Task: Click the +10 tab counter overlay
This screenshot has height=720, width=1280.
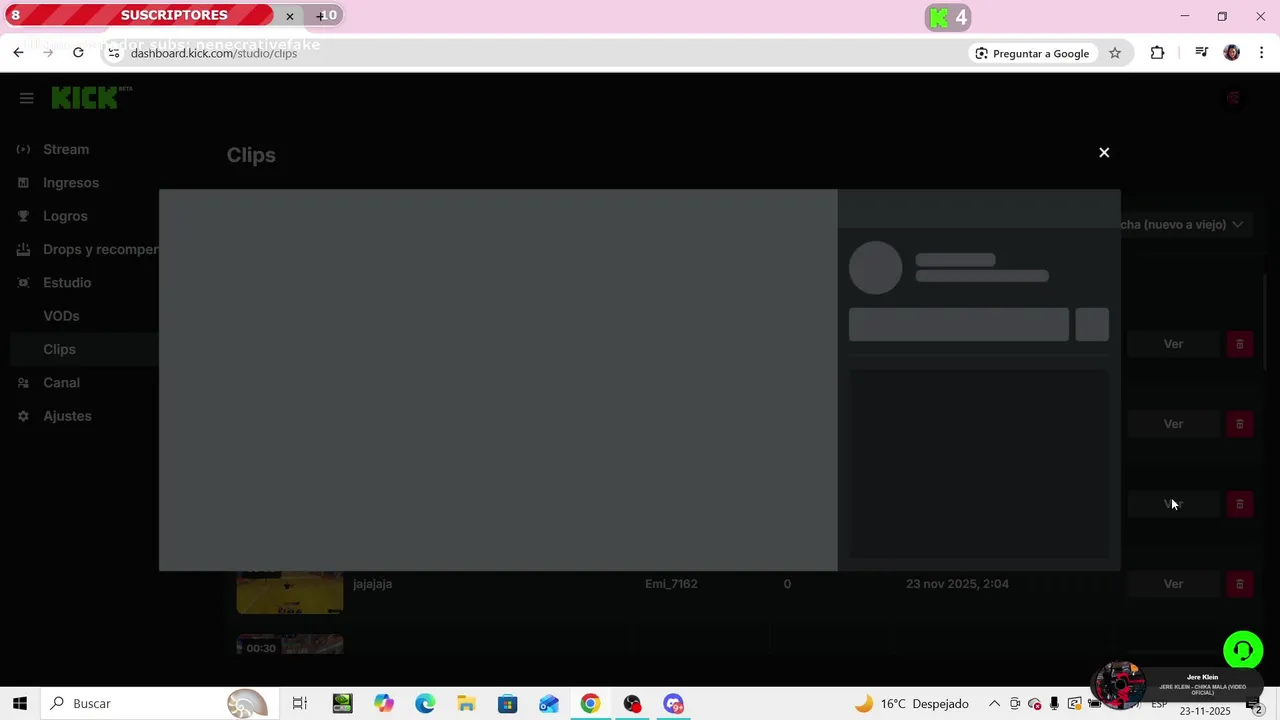Action: [x=326, y=15]
